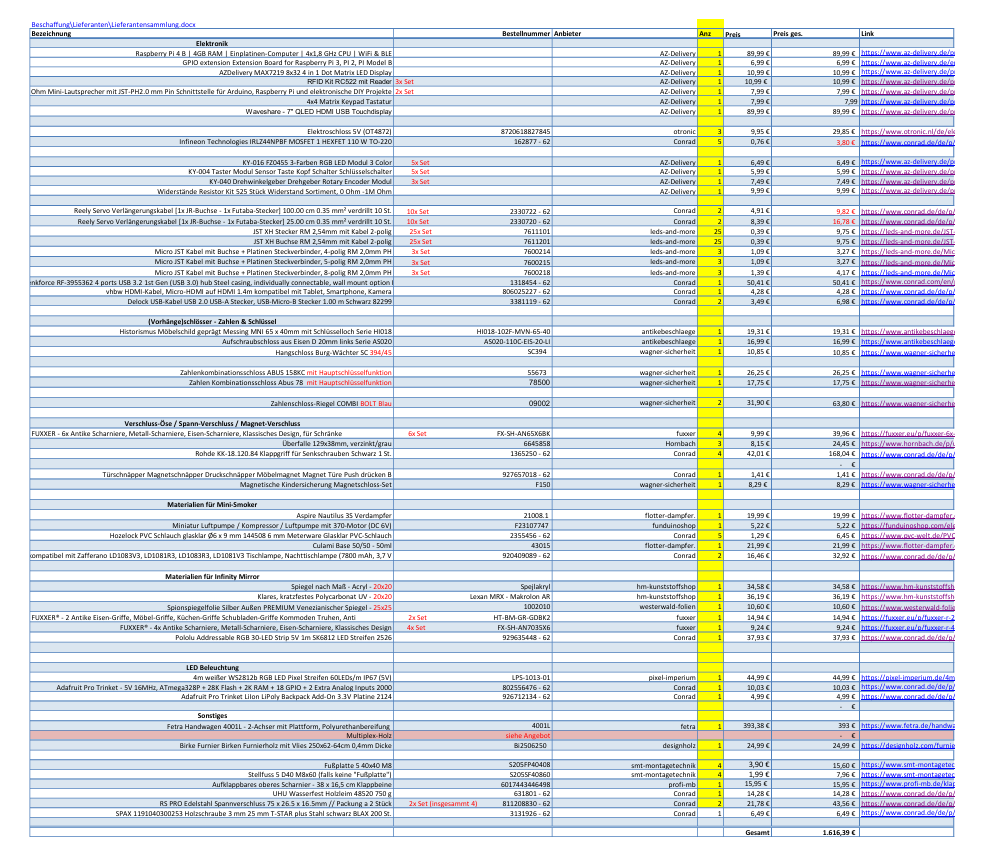Visit the westerwald-folien Spionspiegelfolie link
This screenshot has width=990, height=864.
pos(907,606)
